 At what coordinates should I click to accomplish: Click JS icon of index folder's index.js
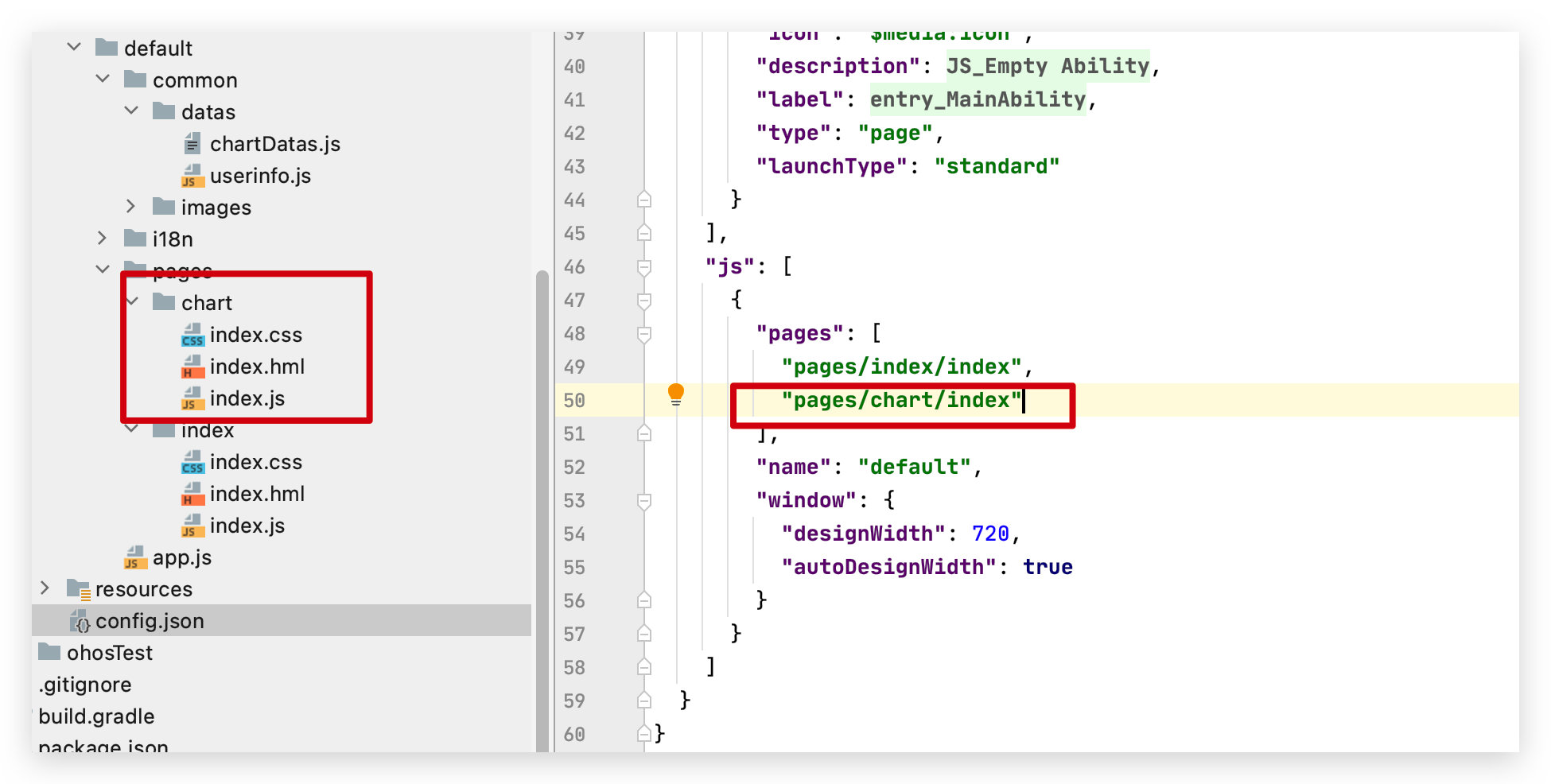tap(192, 525)
